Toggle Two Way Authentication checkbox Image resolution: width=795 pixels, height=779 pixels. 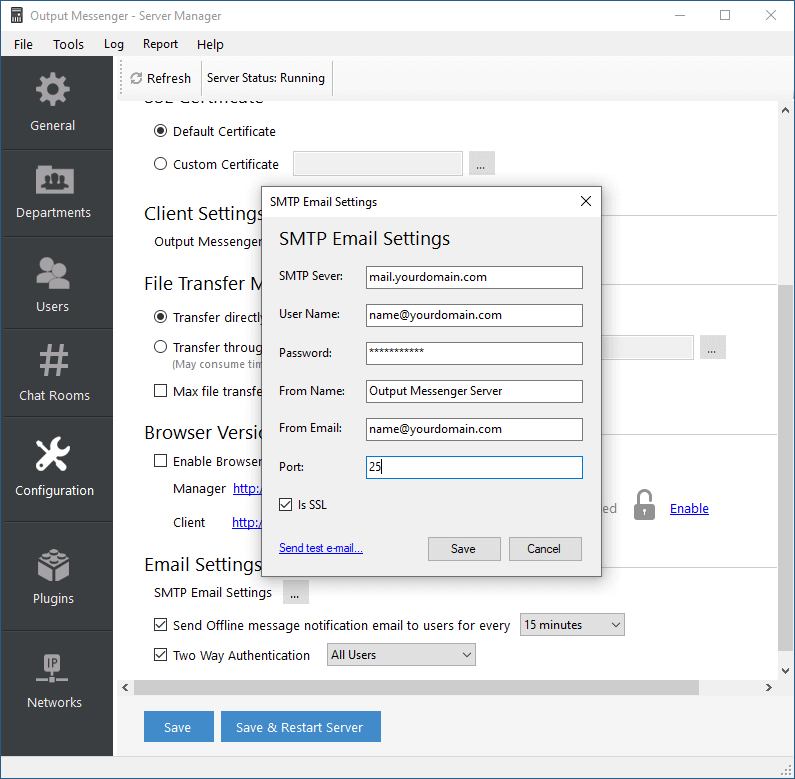160,655
